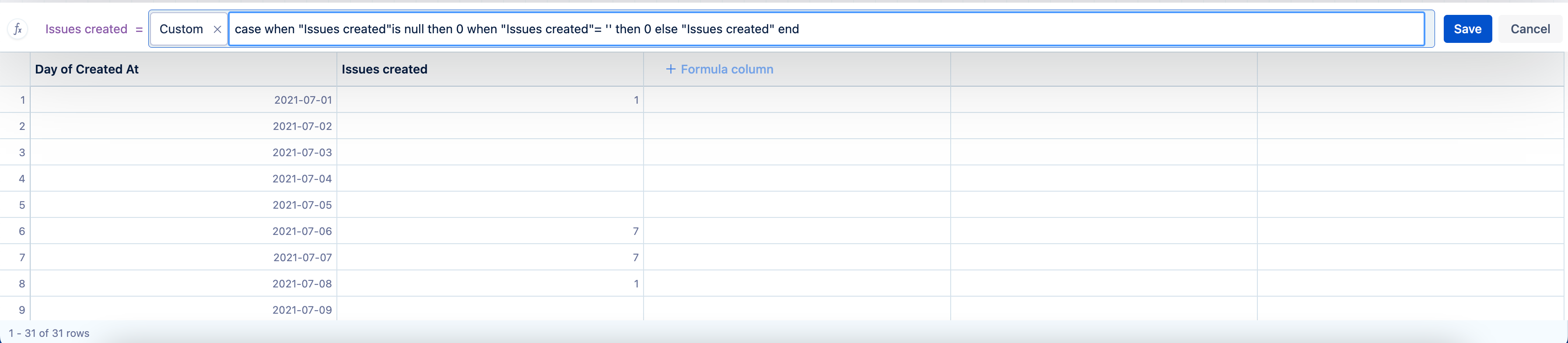This screenshot has width=1568, height=343.
Task: Select row number 6 header
Action: (15, 231)
